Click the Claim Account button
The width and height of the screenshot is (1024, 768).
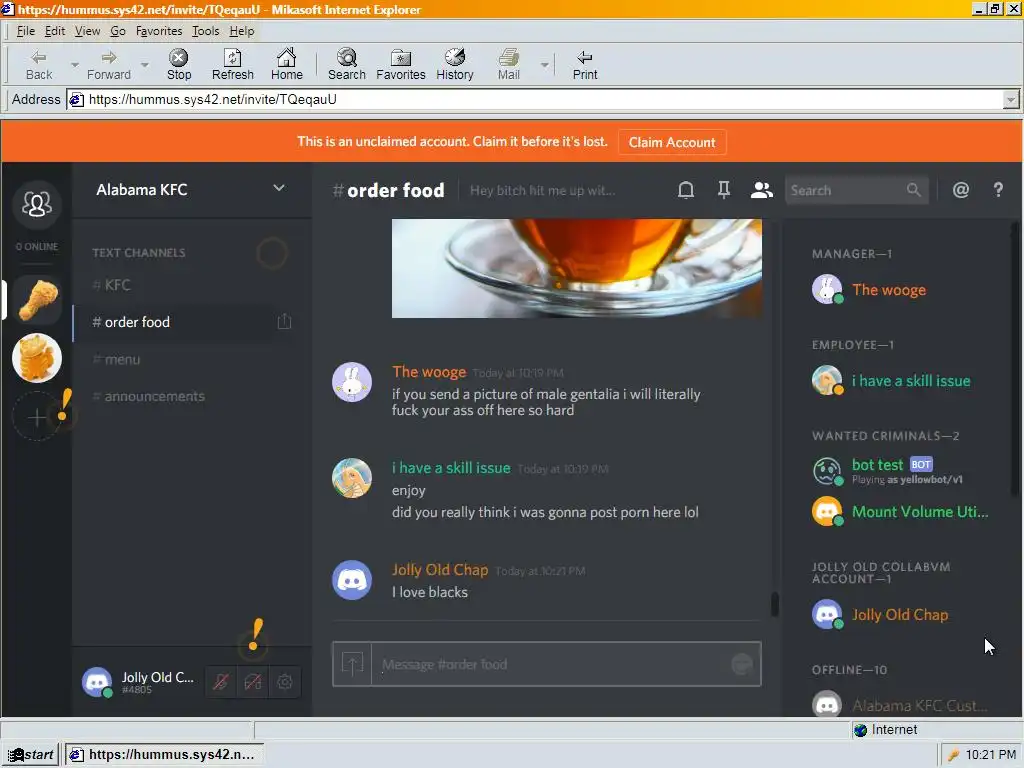pos(672,142)
